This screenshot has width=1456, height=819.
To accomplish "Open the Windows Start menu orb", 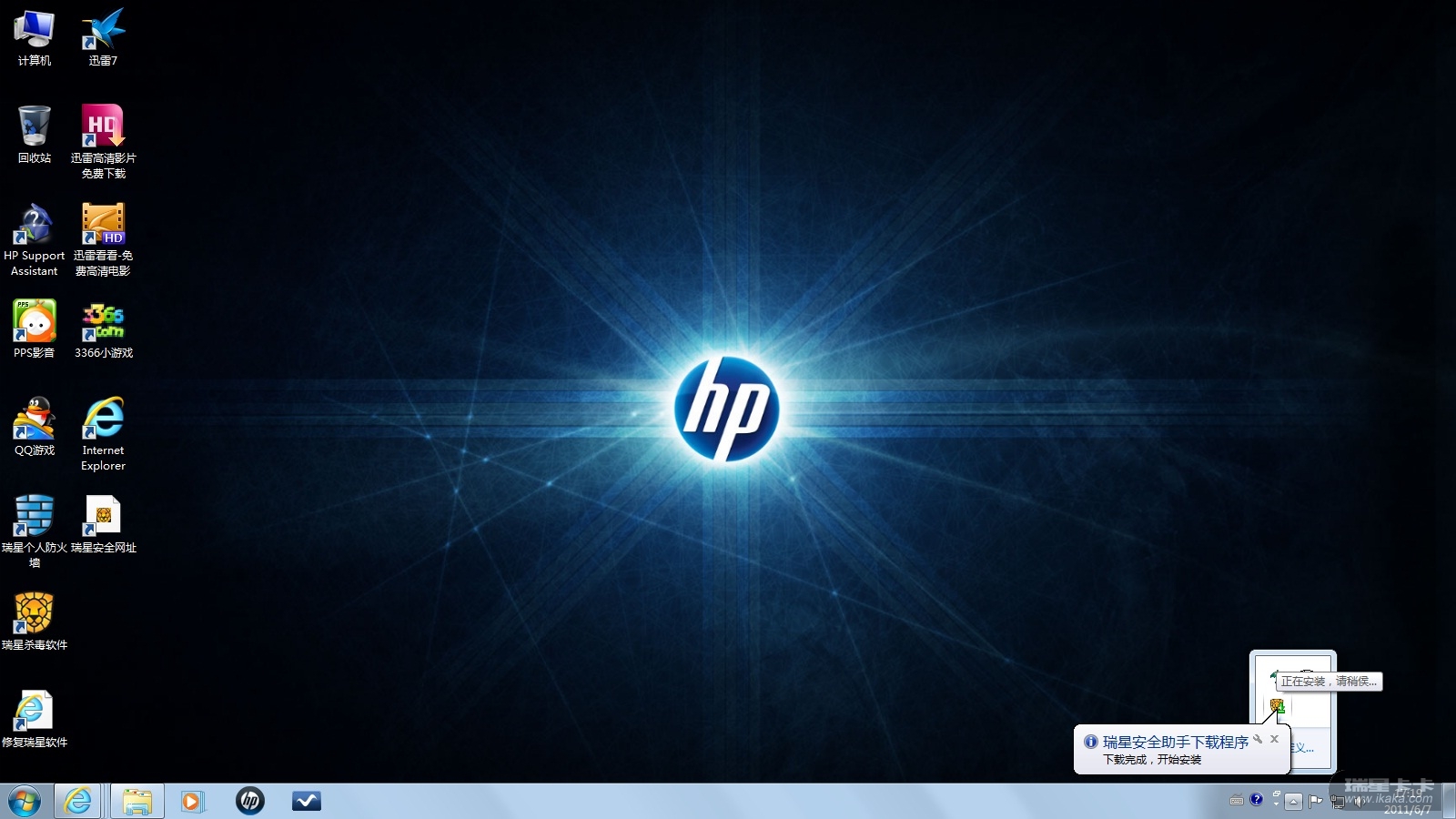I will (x=25, y=801).
